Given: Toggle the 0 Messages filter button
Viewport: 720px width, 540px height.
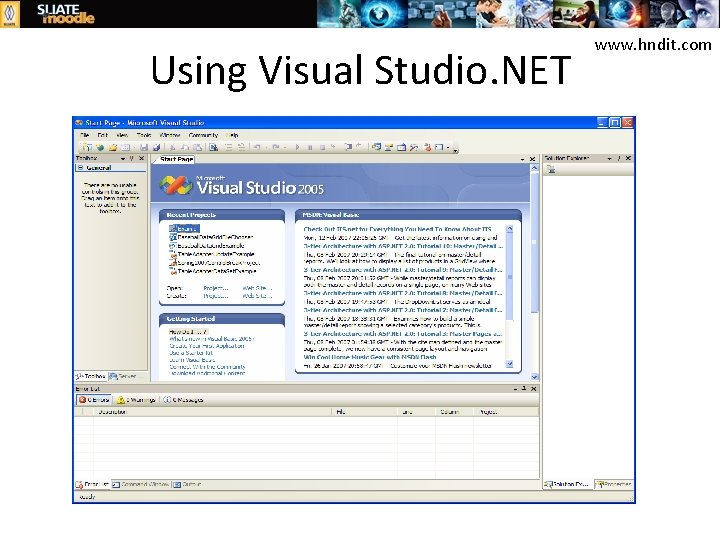Looking at the screenshot, I should pyautogui.click(x=184, y=400).
